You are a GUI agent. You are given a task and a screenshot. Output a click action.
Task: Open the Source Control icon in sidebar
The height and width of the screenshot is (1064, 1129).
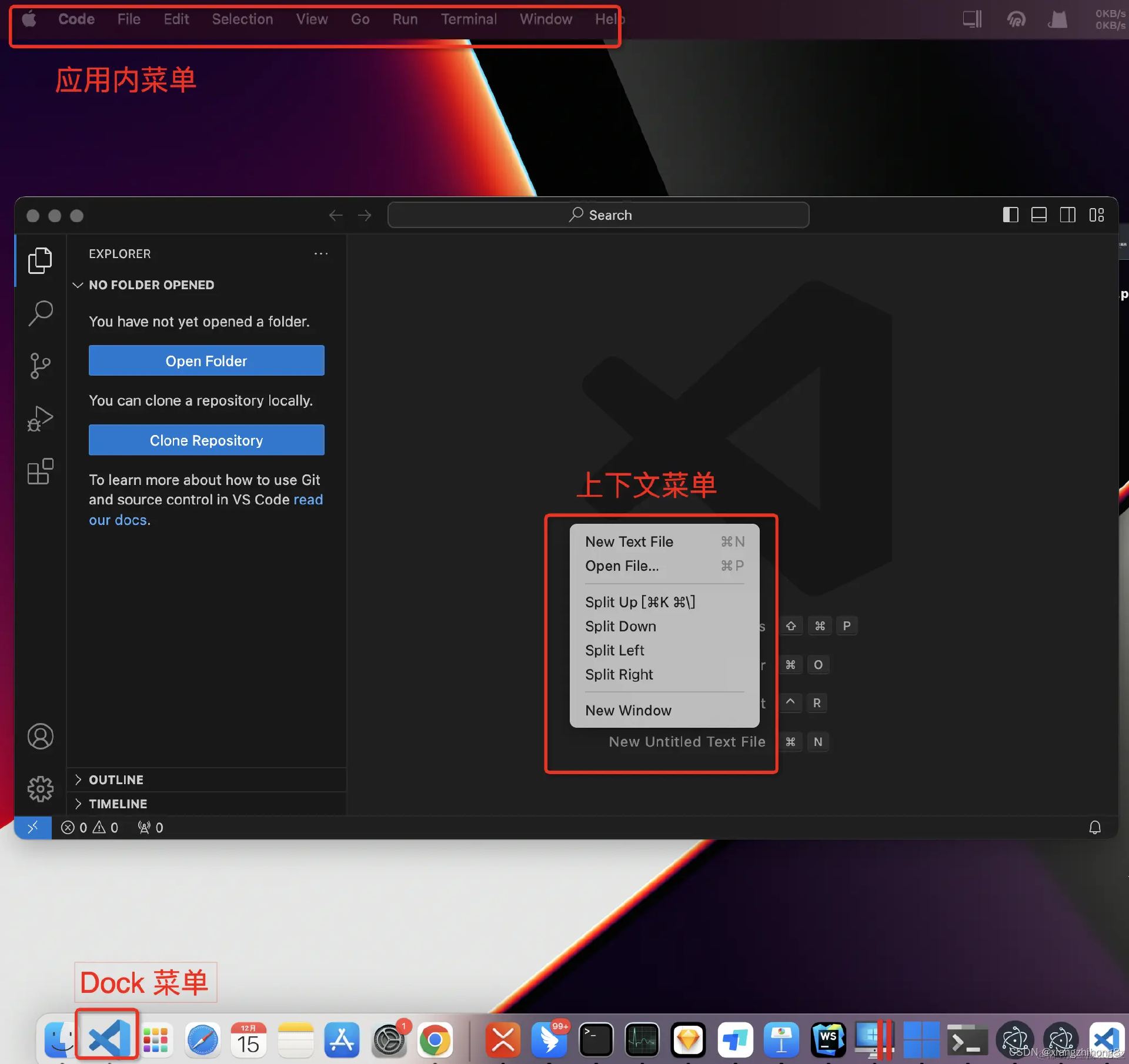[41, 365]
